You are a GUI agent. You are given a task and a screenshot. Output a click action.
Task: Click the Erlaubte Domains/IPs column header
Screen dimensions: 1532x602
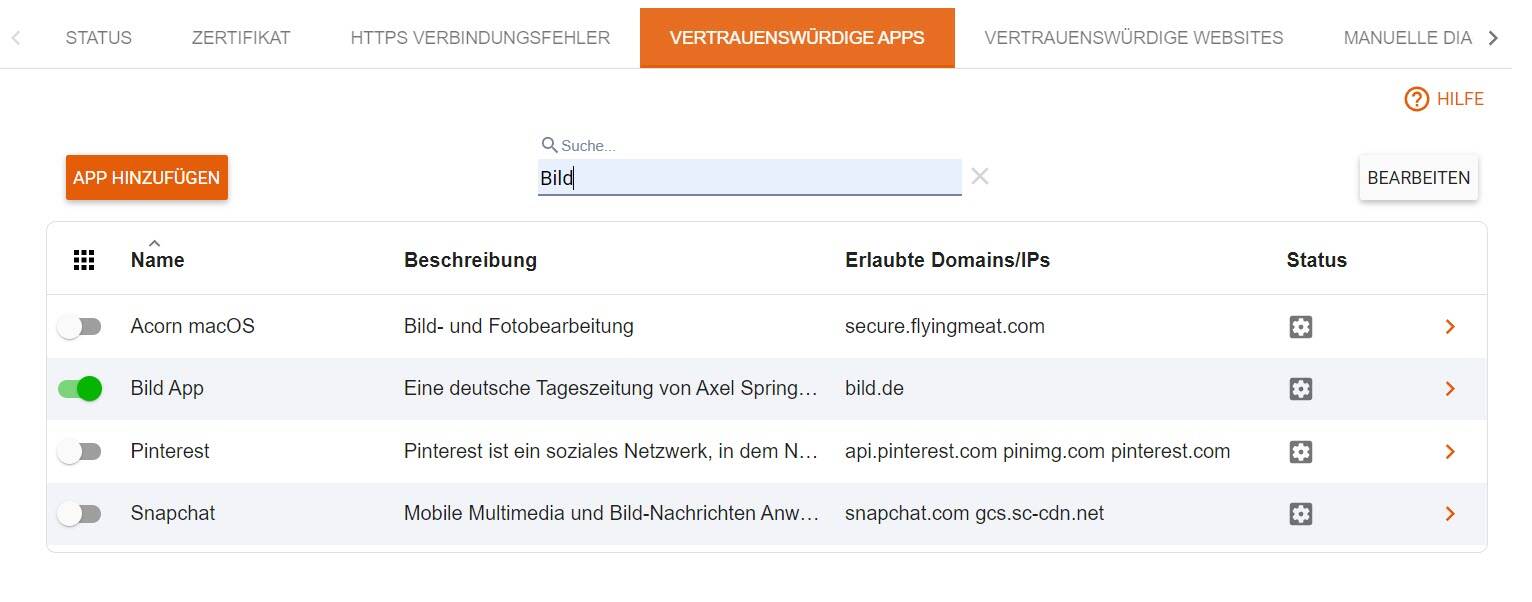(947, 260)
